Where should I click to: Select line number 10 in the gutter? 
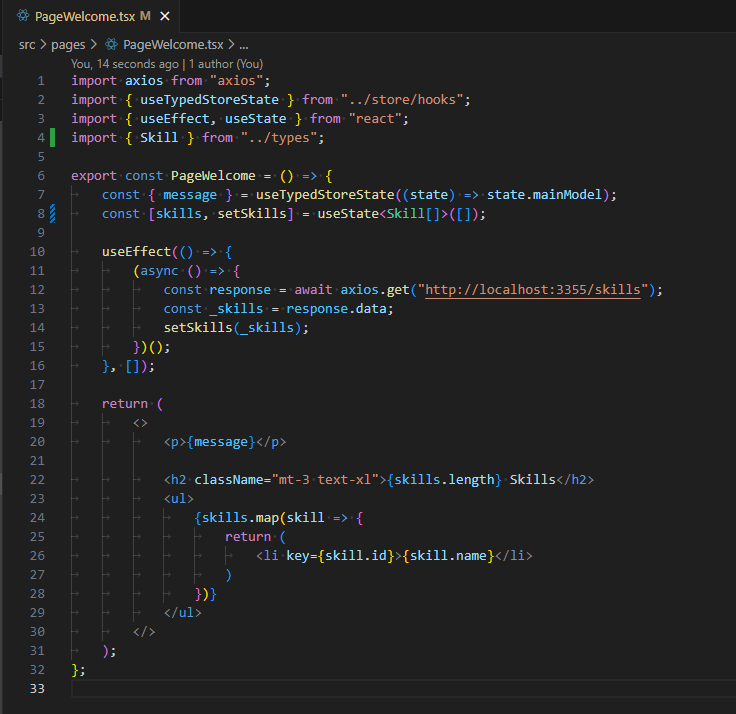[37, 251]
